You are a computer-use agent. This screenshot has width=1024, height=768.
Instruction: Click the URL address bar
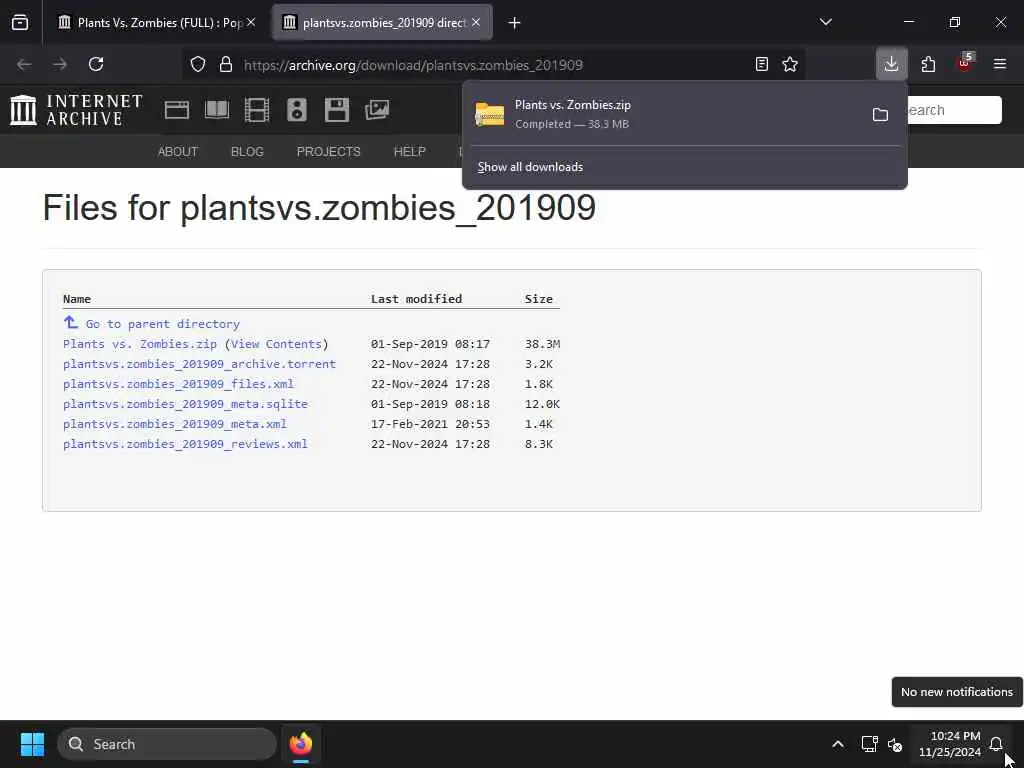coord(495,65)
